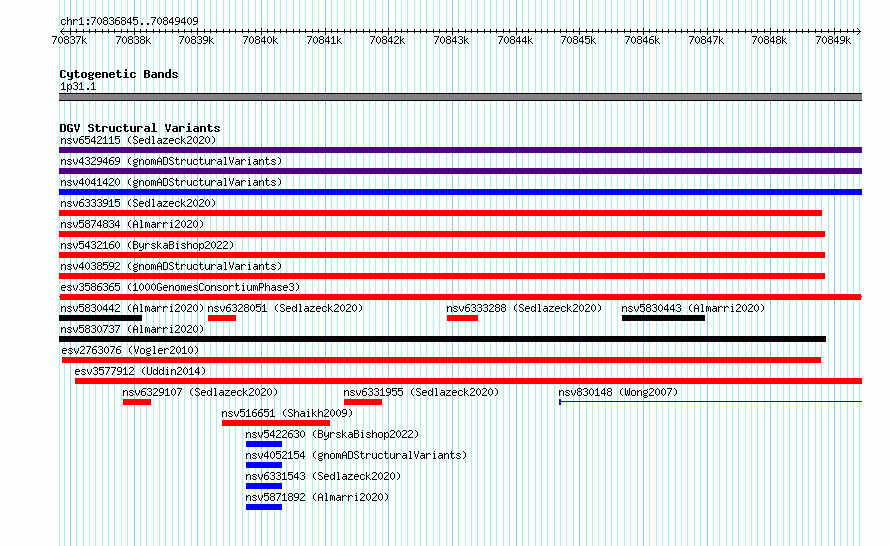This screenshot has height=546, width=890.
Task: Click the small red bar under nsv6329107
Action: [x=137, y=402]
